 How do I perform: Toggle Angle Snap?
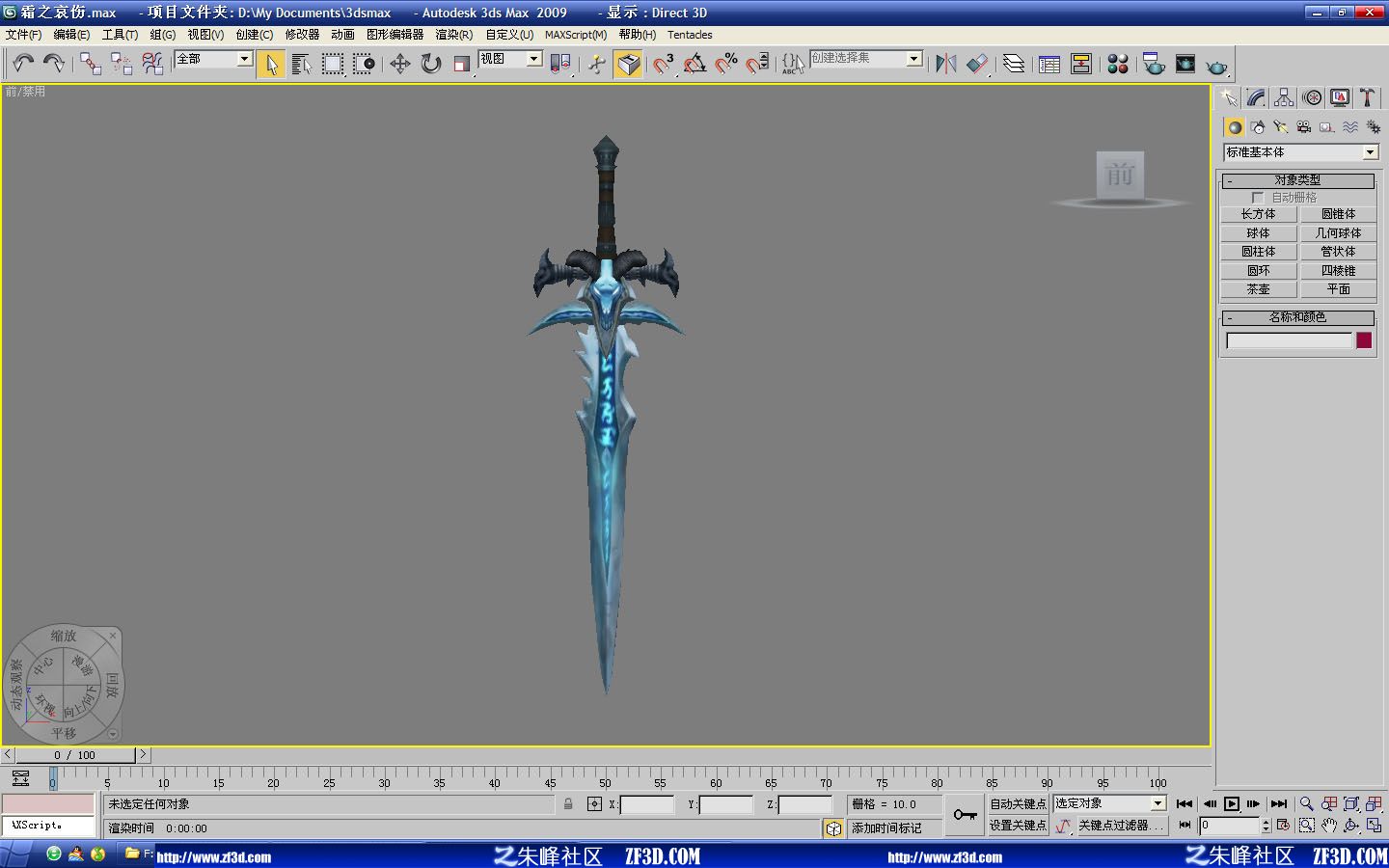(x=694, y=64)
